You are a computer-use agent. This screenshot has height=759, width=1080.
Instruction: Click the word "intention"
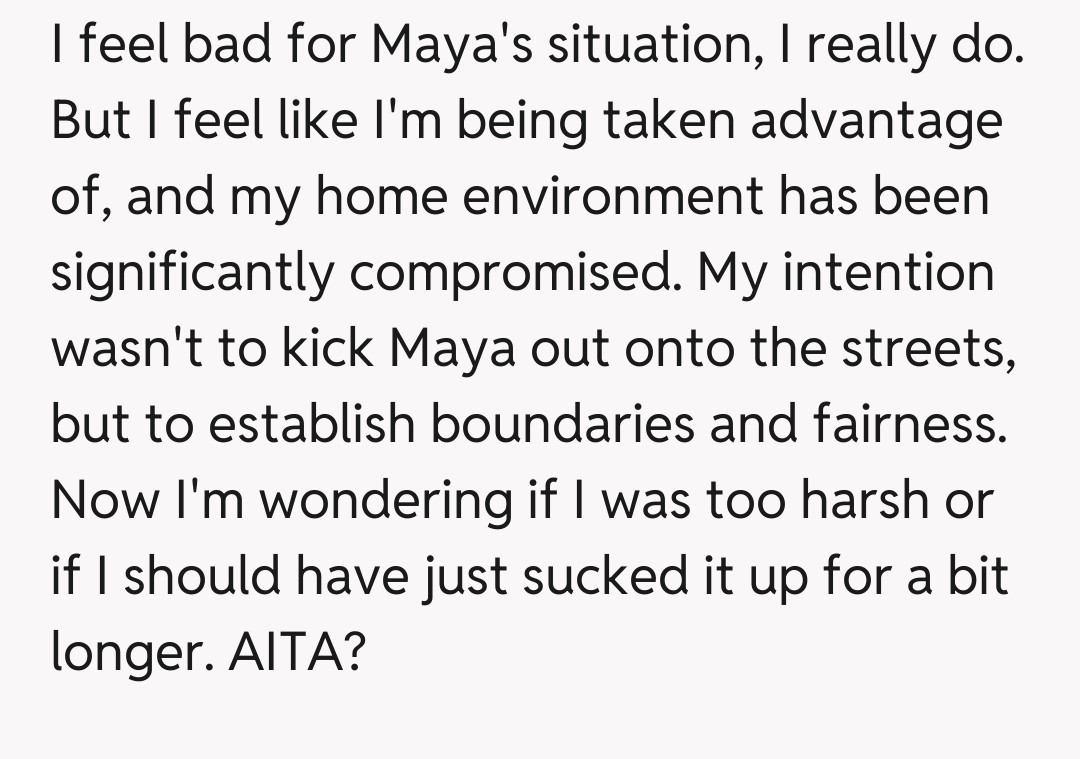pyautogui.click(x=888, y=274)
